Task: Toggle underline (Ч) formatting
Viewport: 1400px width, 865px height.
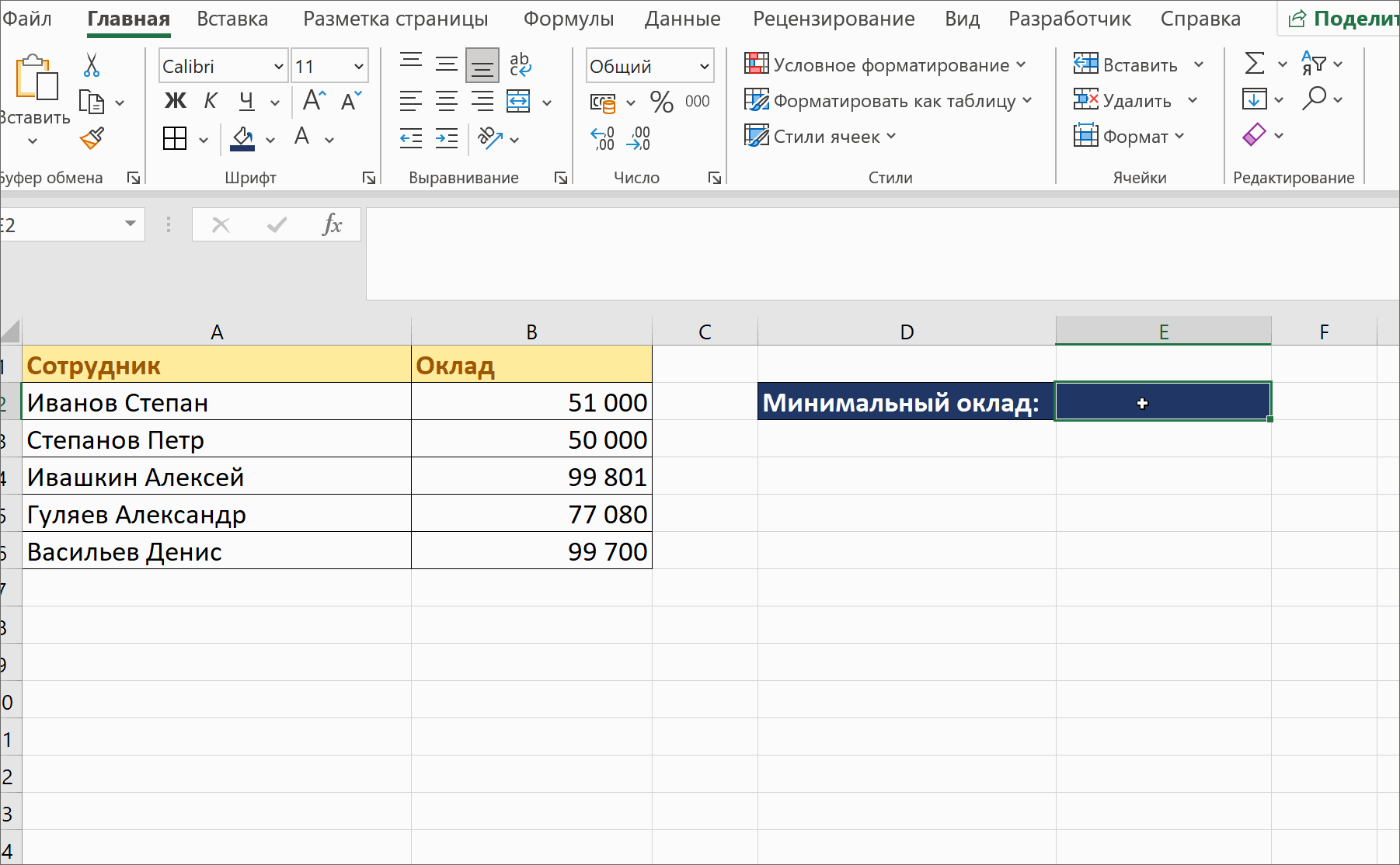Action: tap(246, 101)
